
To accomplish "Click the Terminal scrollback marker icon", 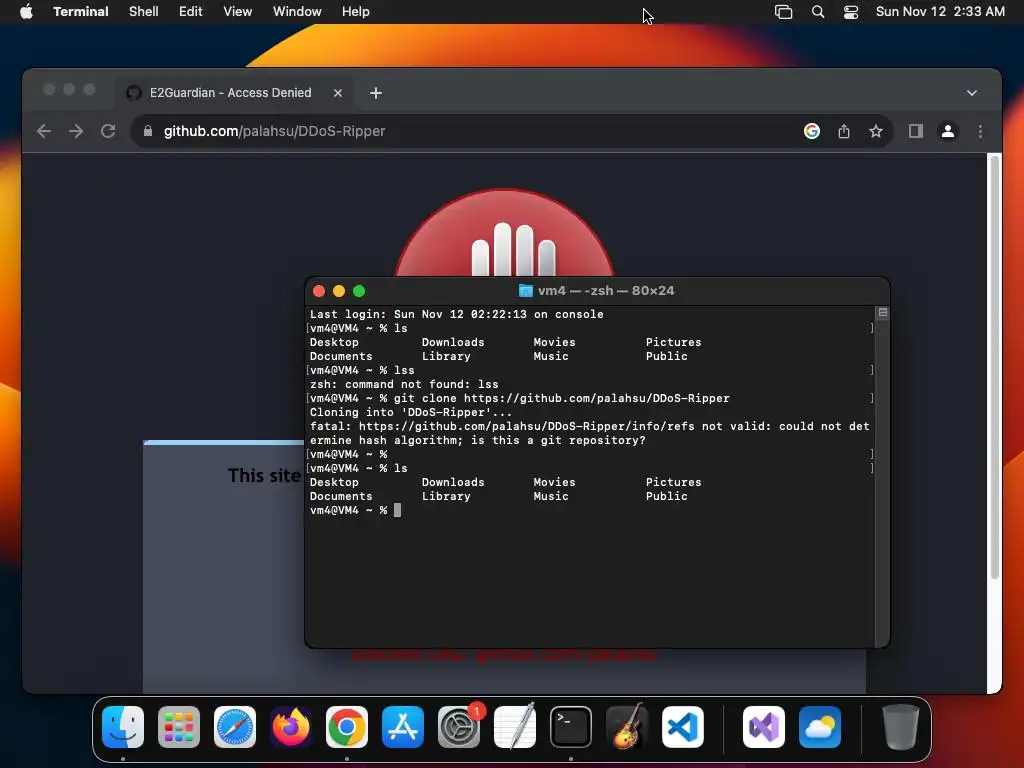I will (x=882, y=313).
